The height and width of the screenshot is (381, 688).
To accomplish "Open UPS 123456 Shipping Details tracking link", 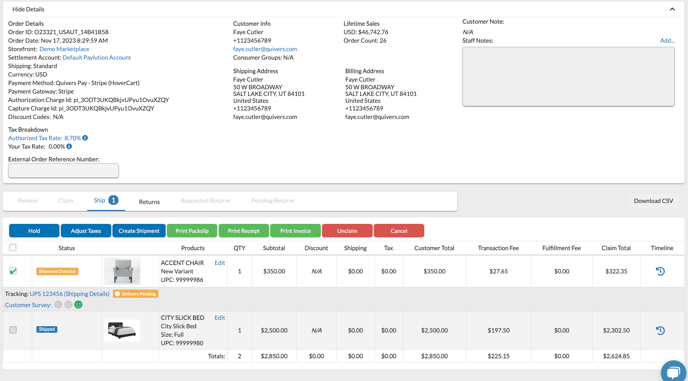I will 69,294.
